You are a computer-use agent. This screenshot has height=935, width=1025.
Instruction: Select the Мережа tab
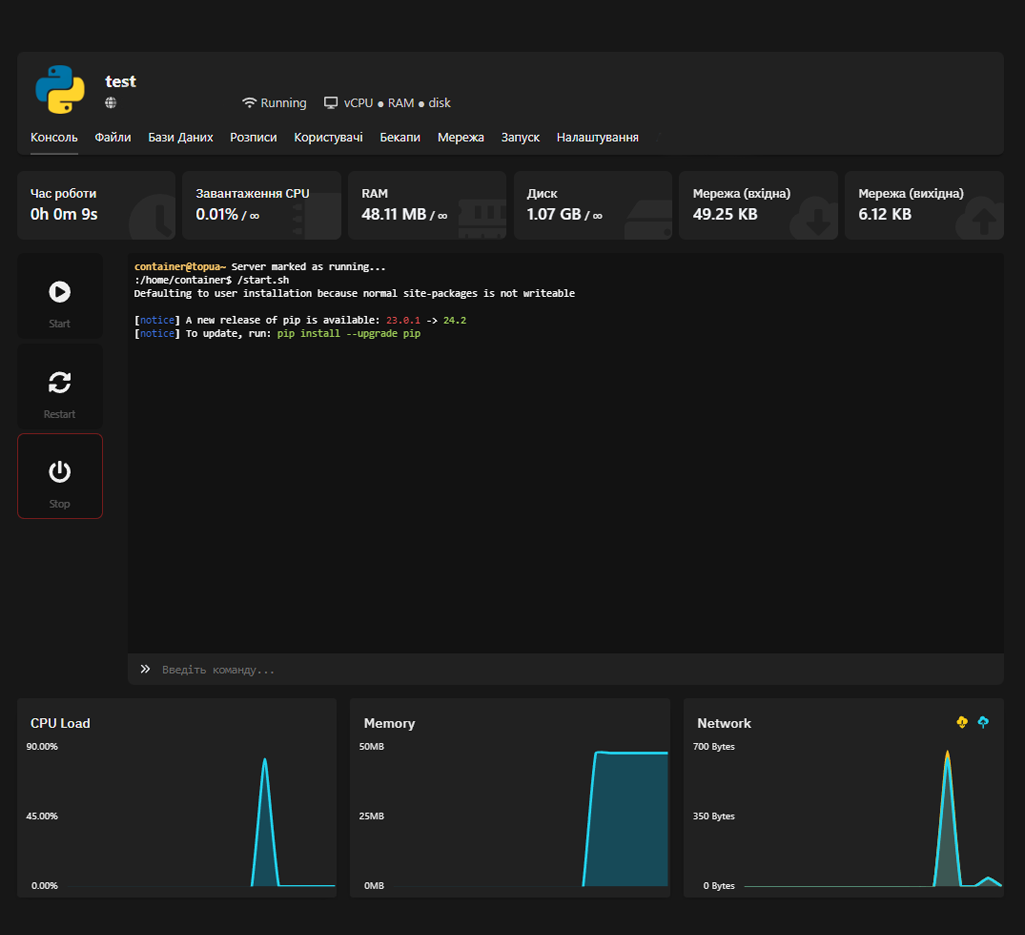[x=461, y=137]
